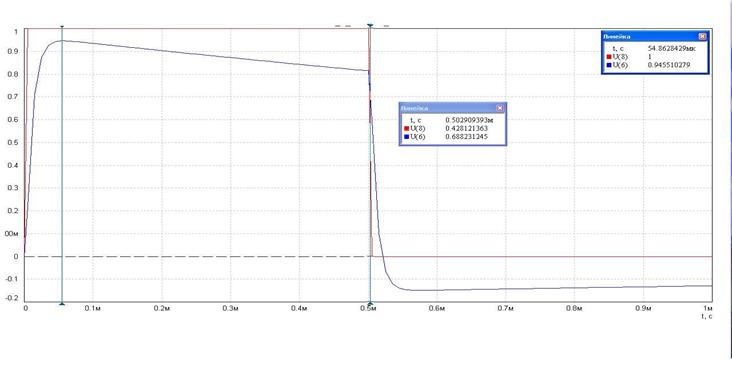This screenshot has height=390, width=732.
Task: Click the -0.2 label on vertical axis
Action: [x=13, y=298]
